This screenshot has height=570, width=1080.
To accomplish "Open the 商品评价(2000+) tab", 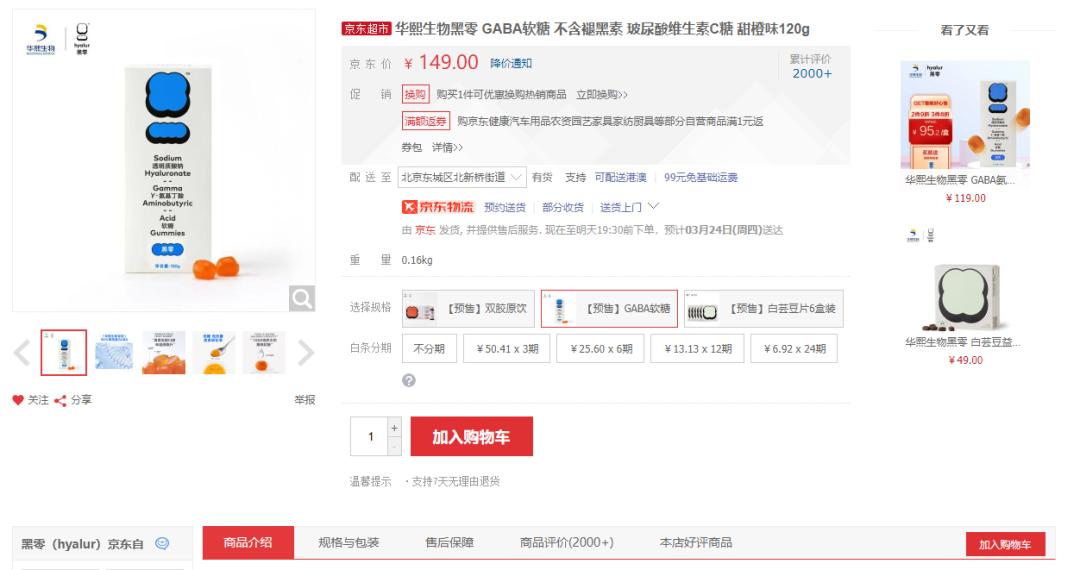I will [x=566, y=542].
